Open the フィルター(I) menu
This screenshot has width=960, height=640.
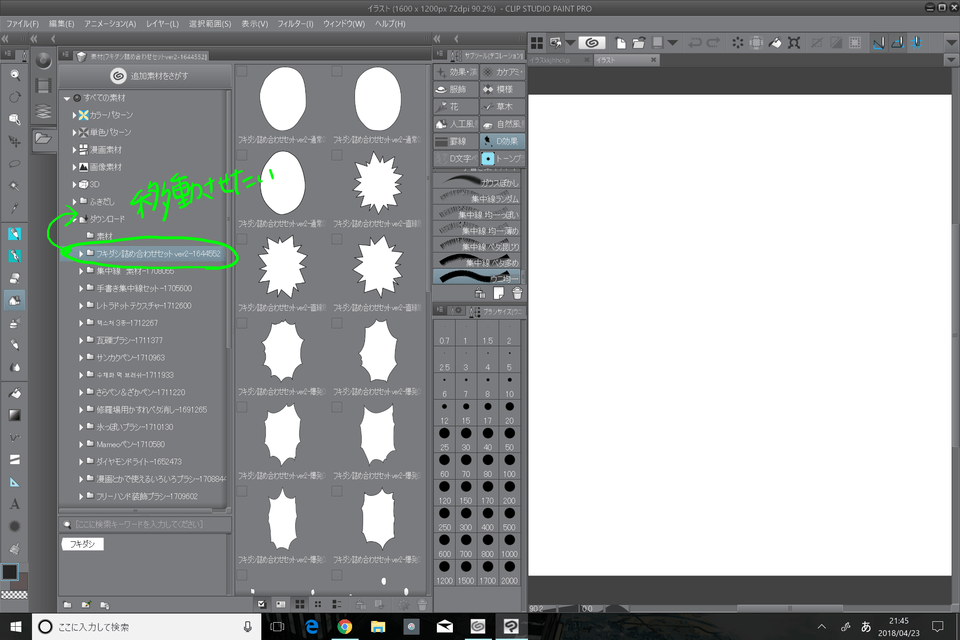(x=294, y=23)
